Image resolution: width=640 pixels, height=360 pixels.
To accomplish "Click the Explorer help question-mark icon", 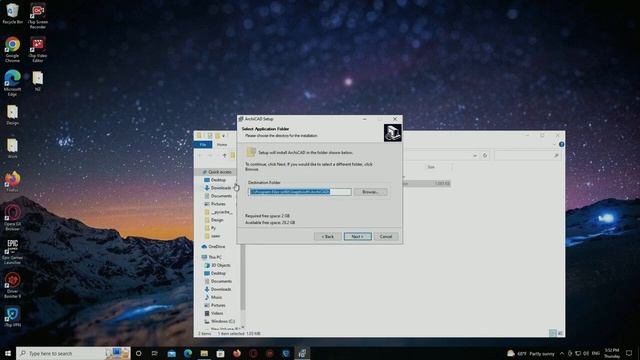I will (x=561, y=144).
